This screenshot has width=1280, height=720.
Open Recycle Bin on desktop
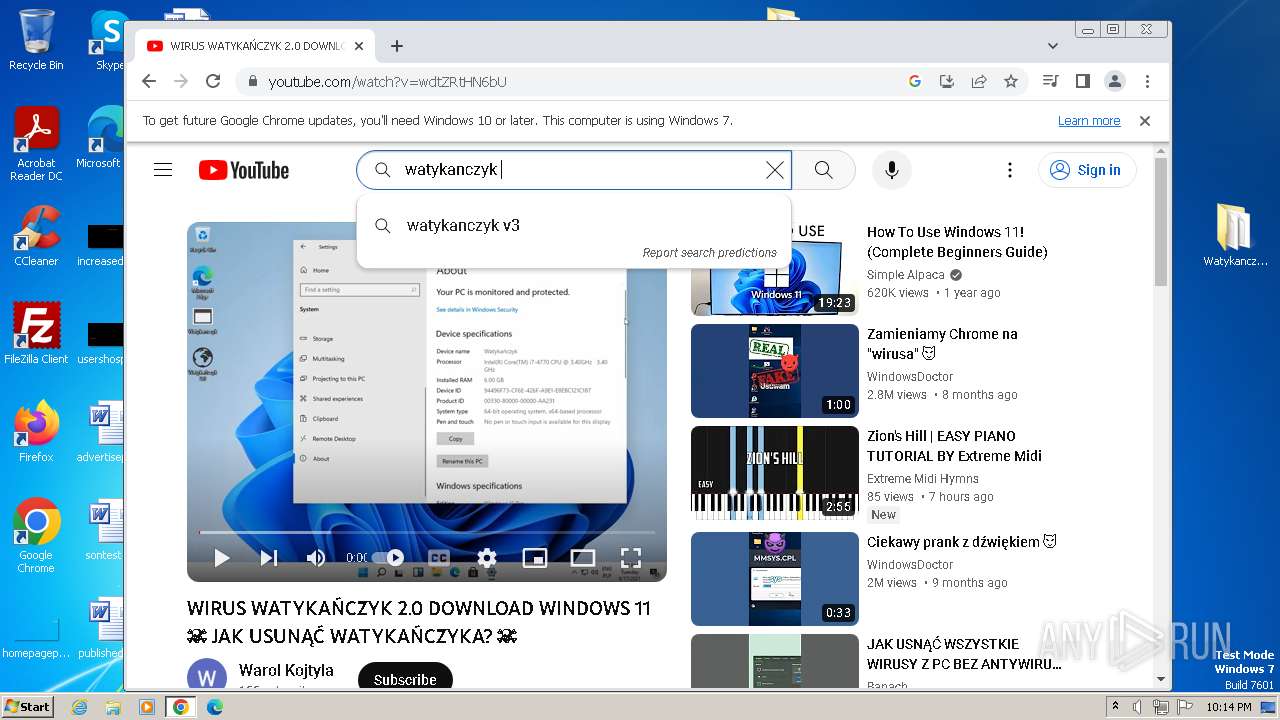pyautogui.click(x=36, y=40)
